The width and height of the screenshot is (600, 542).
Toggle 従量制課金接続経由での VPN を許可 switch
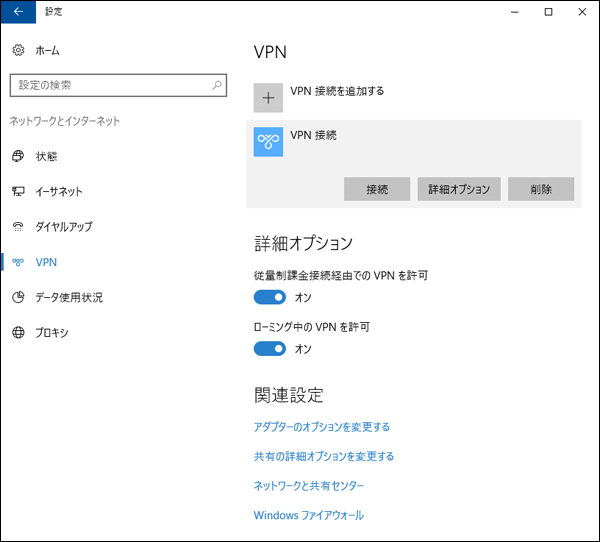coord(270,297)
